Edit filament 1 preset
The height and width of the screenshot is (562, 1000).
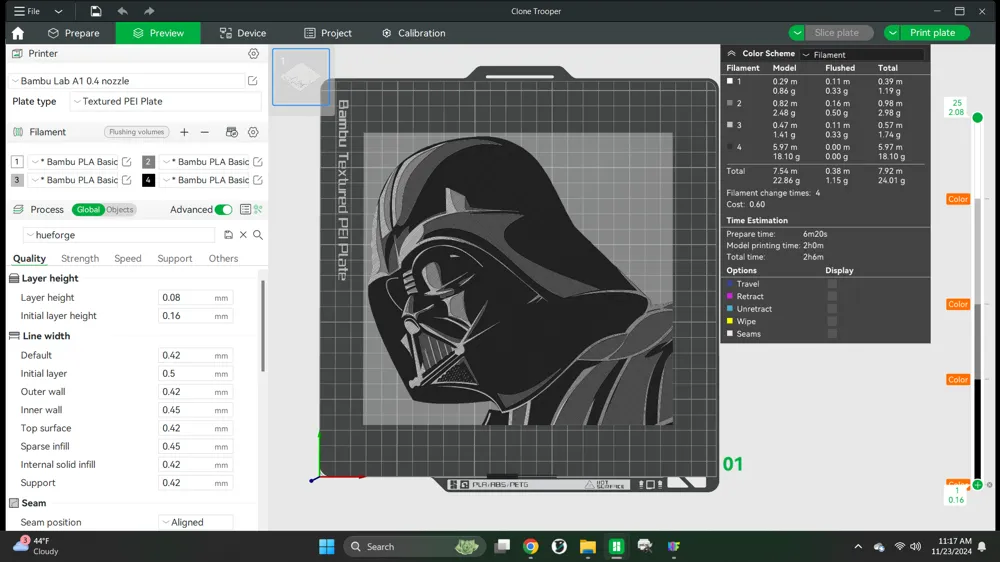click(x=126, y=162)
